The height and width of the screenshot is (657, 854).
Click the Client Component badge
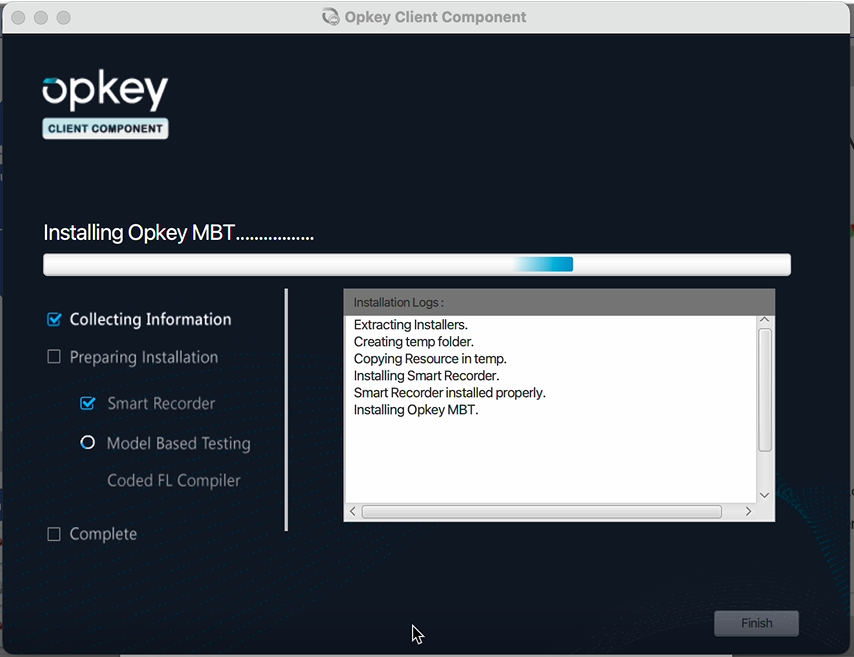tap(105, 129)
